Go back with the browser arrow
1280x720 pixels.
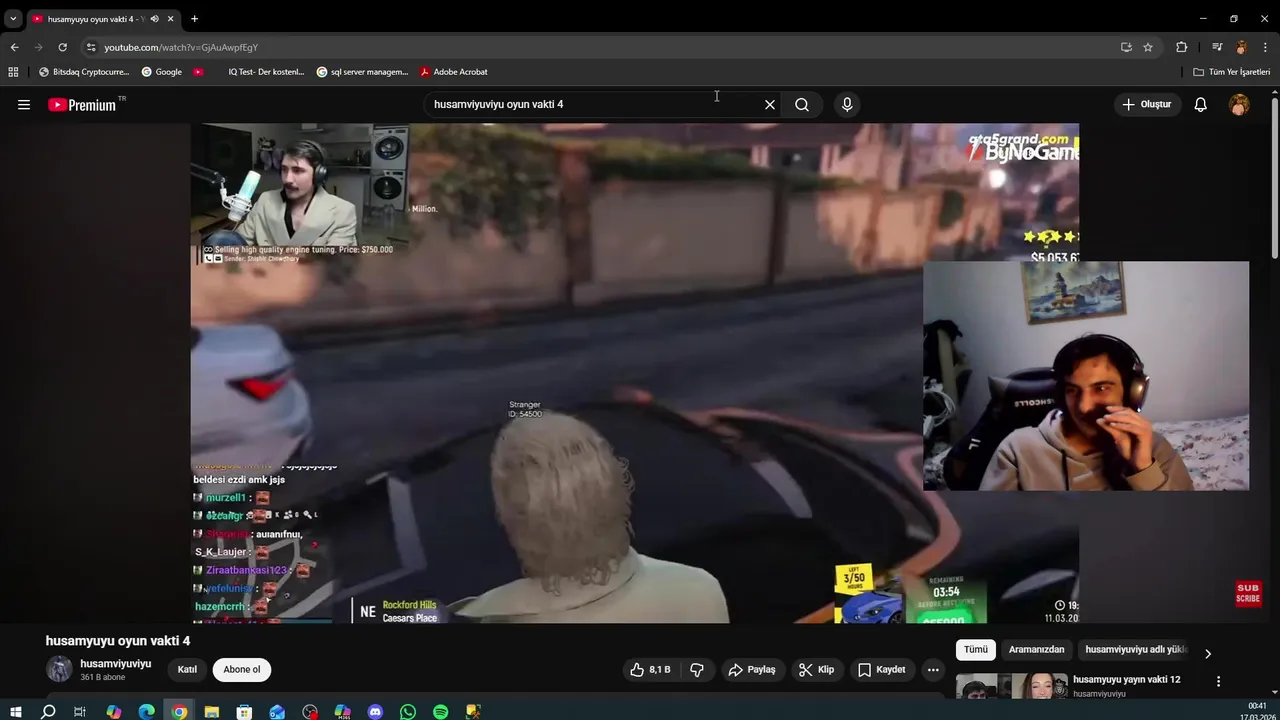pyautogui.click(x=14, y=47)
